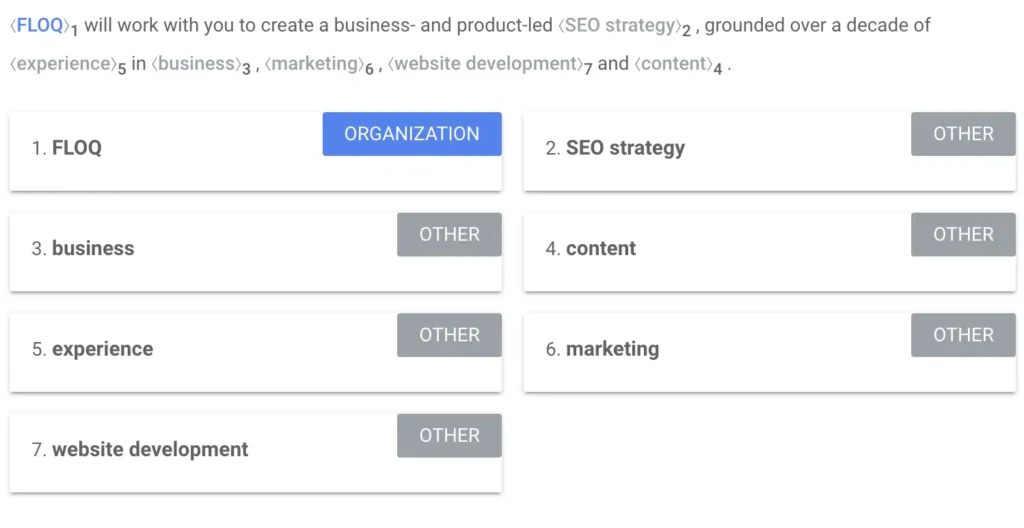This screenshot has height=528, width=1024.
Task: Click the OTHER tag on marketing card
Action: coord(963,335)
